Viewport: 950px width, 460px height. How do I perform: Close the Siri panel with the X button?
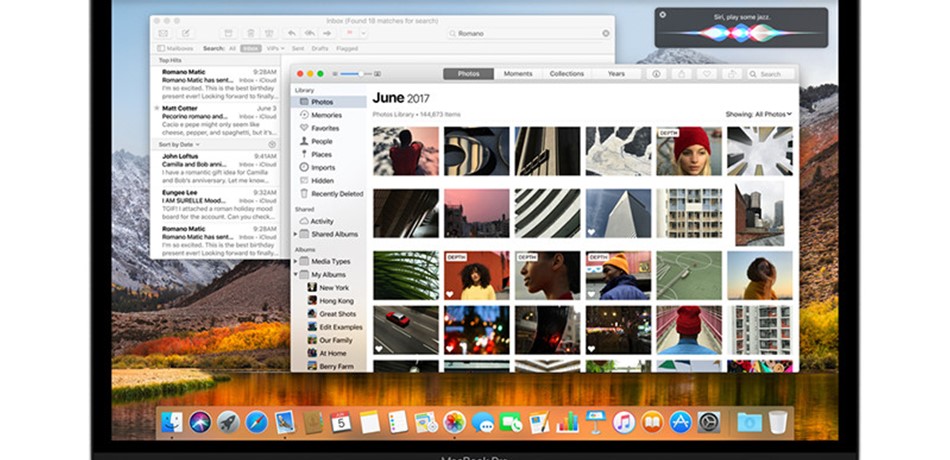click(663, 15)
